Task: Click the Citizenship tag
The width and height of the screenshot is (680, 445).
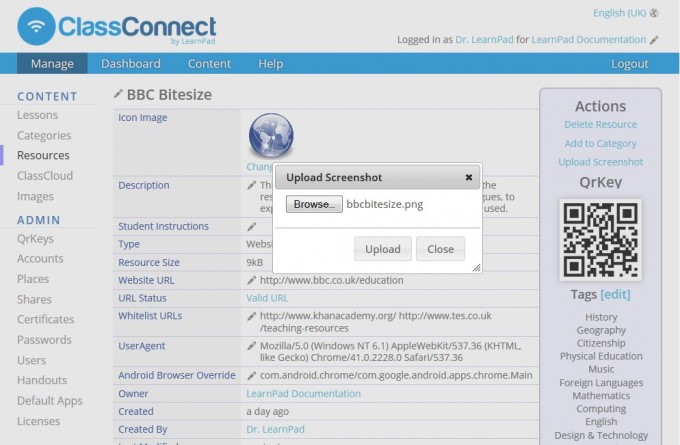Action: (x=601, y=344)
